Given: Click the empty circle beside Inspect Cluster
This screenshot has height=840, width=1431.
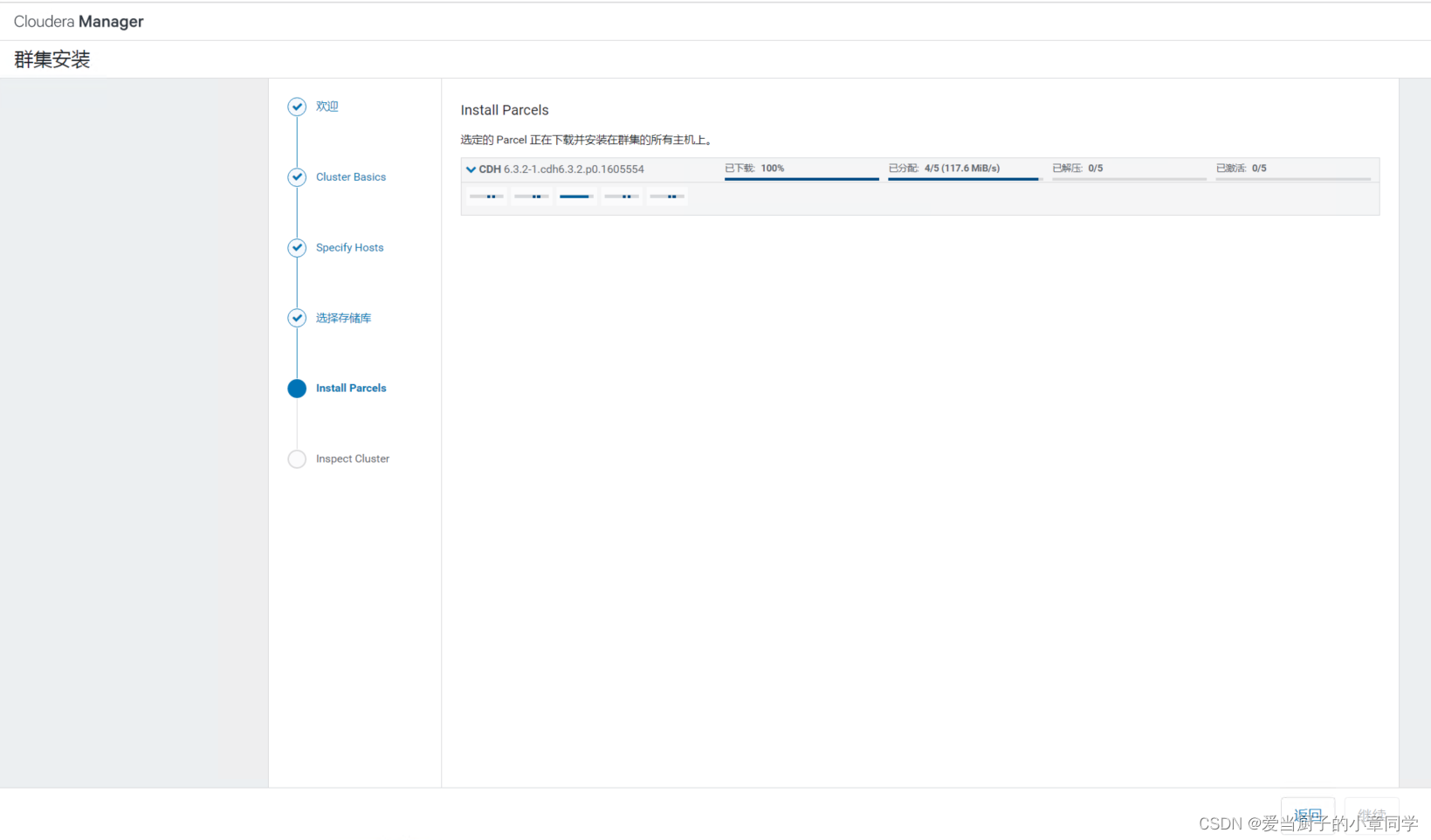Looking at the screenshot, I should pos(297,459).
